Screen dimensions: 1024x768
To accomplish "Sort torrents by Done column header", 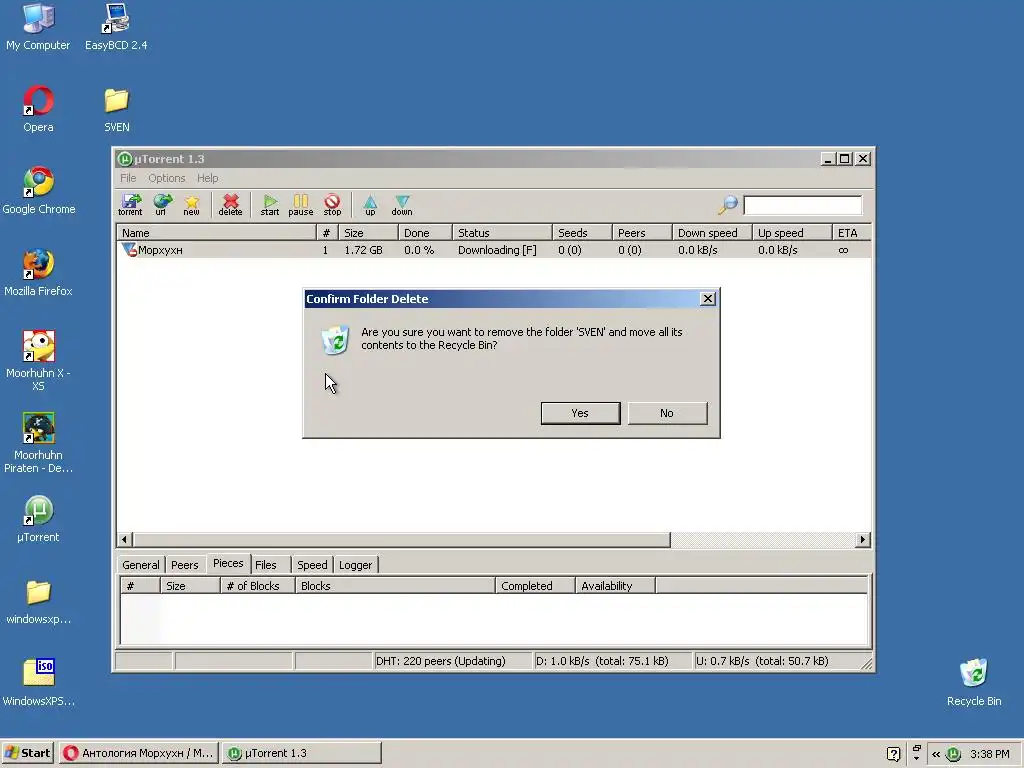I will [x=425, y=232].
